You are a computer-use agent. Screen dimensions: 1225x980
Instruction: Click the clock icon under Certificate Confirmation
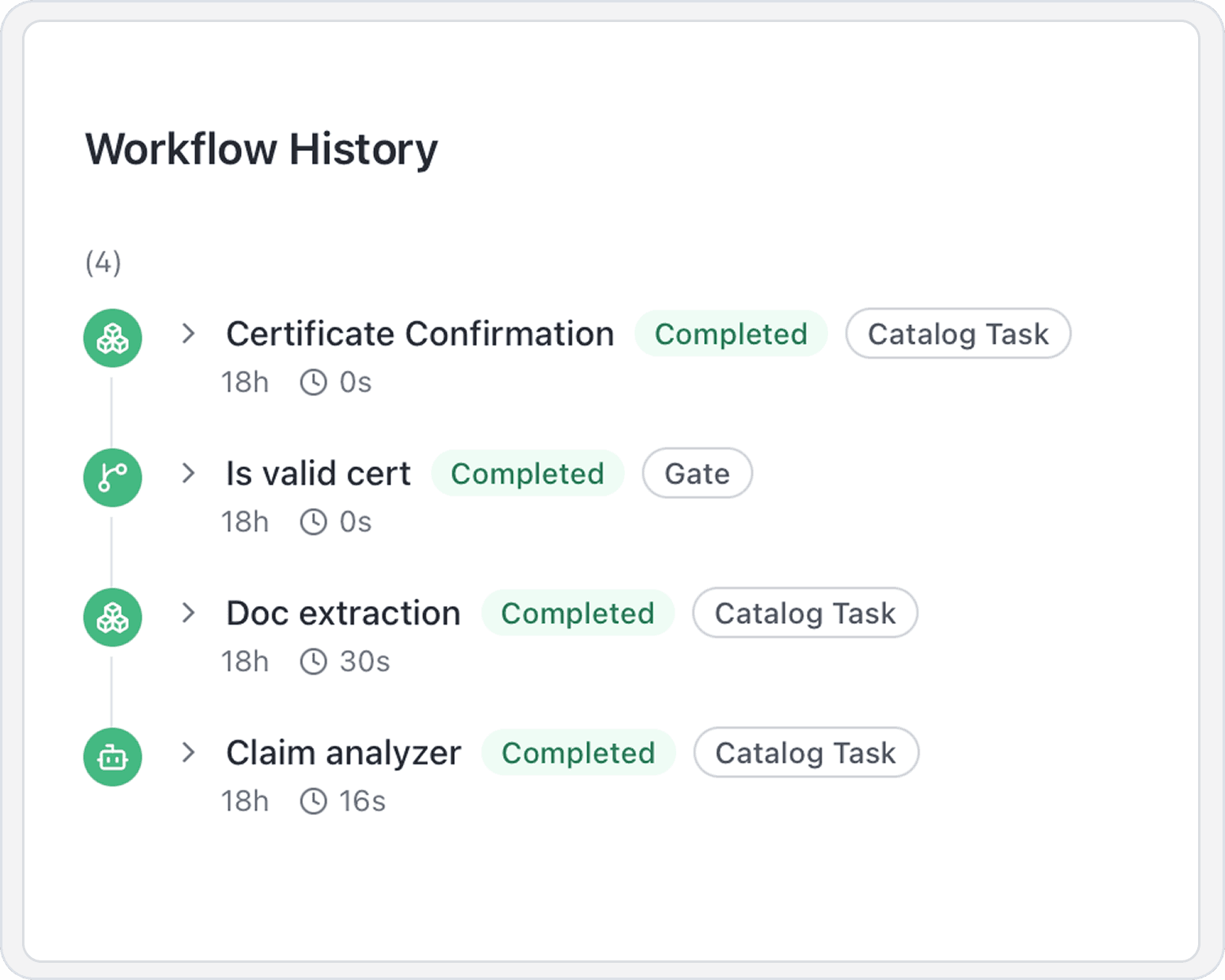(x=314, y=382)
